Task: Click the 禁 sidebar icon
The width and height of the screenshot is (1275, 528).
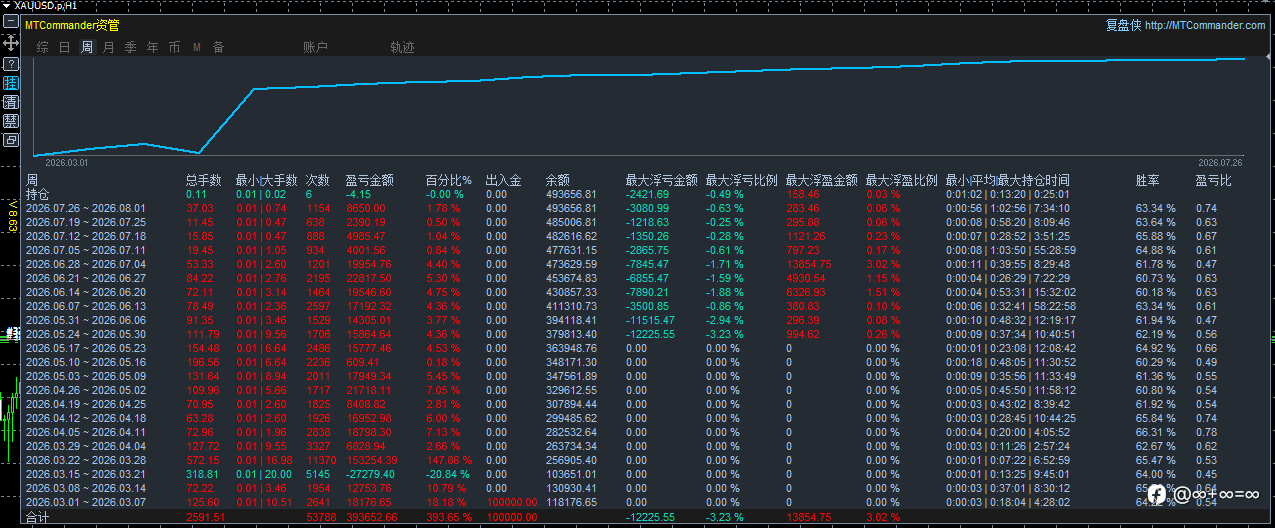Action: [x=11, y=121]
